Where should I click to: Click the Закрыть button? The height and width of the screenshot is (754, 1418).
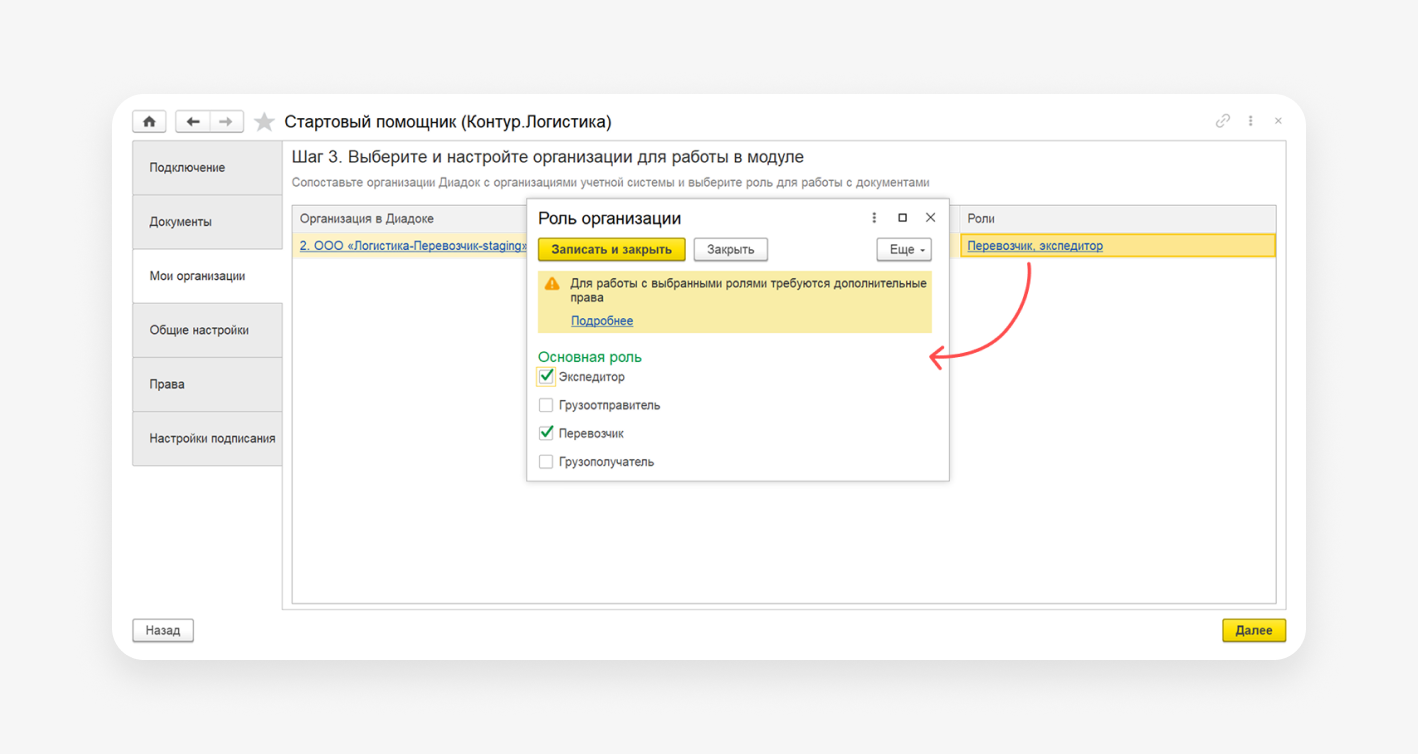coord(731,249)
